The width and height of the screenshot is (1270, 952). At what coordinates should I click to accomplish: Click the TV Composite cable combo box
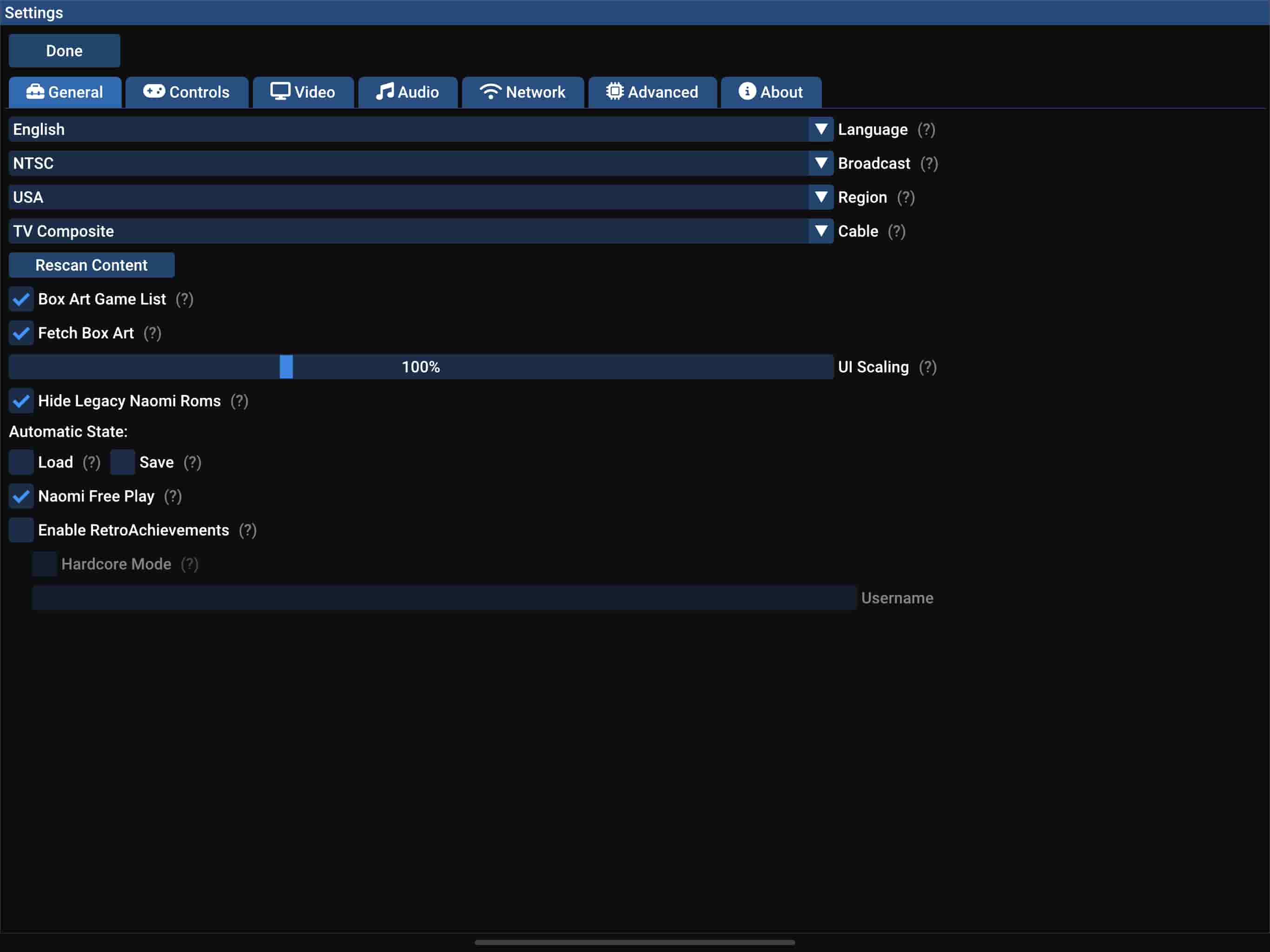pos(421,231)
